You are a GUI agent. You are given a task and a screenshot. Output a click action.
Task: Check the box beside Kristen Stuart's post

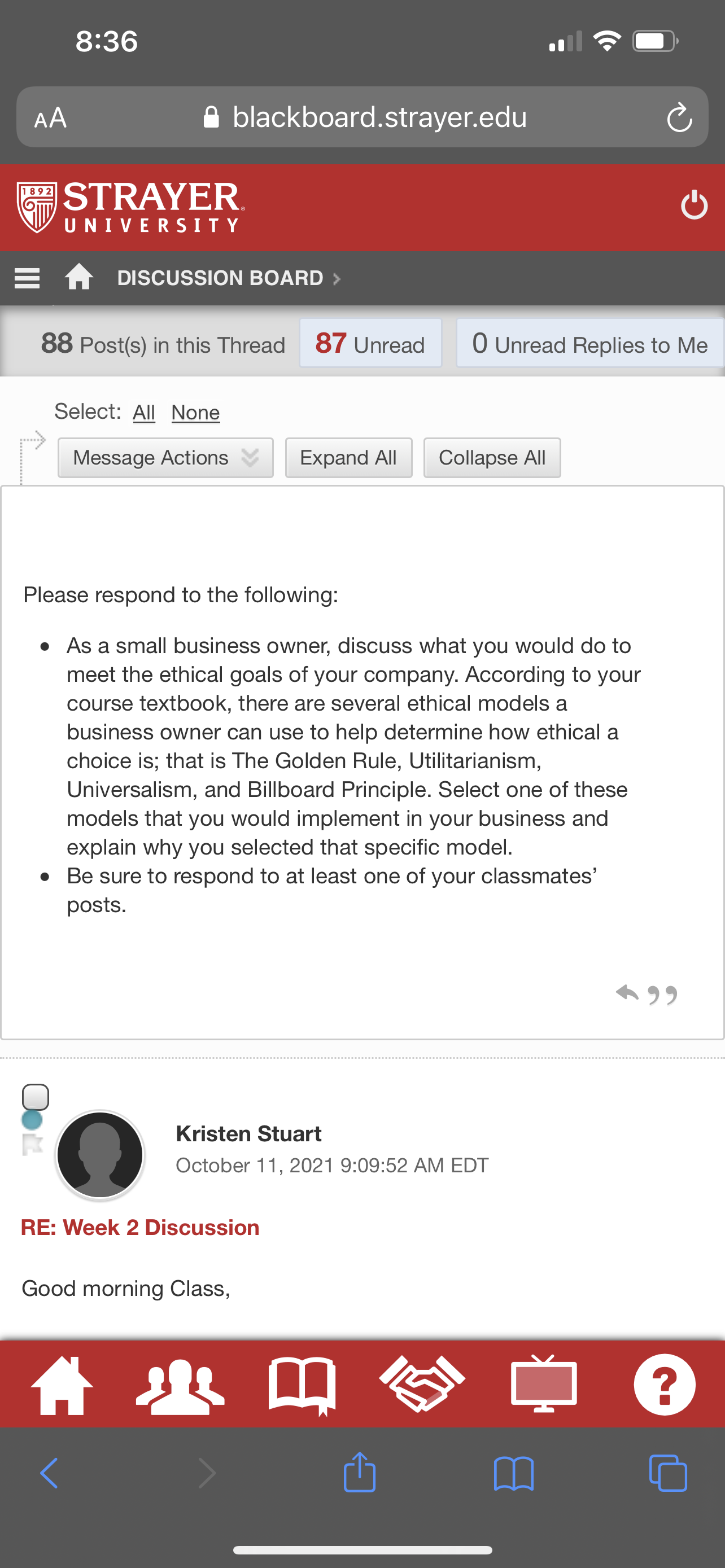point(36,1097)
